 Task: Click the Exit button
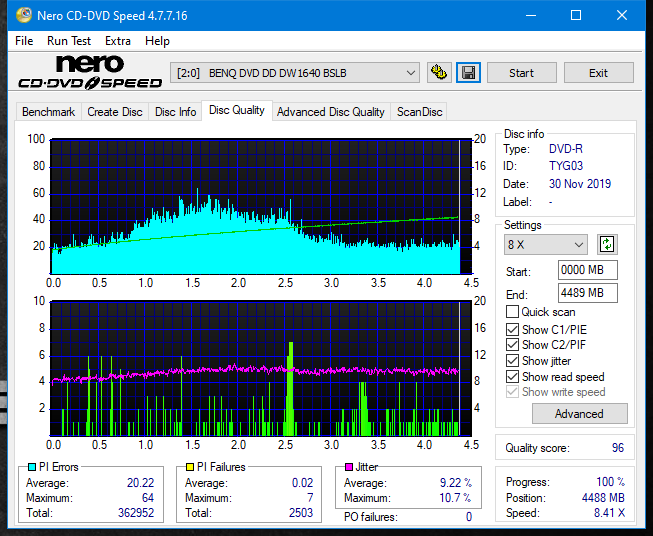(x=598, y=73)
